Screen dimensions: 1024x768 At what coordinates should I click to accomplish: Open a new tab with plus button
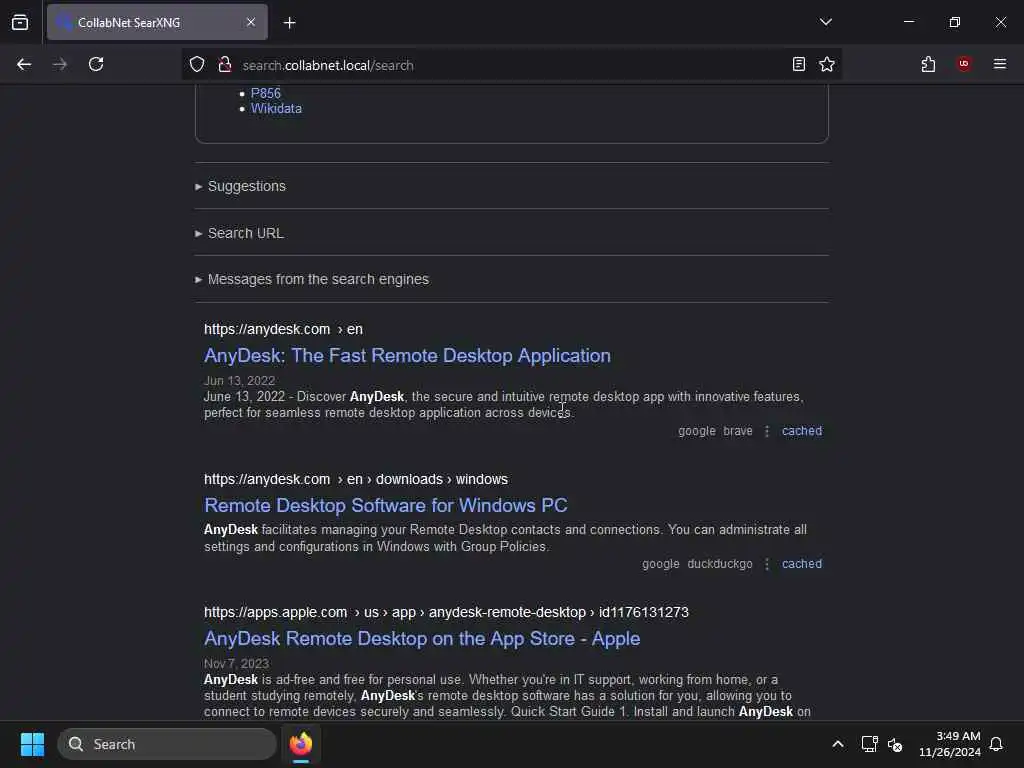tap(290, 23)
